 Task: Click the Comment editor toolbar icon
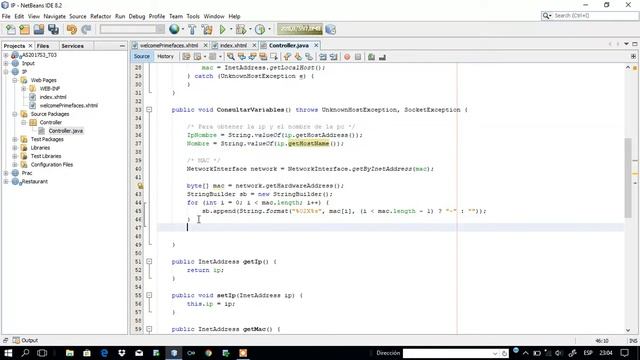point(371,57)
